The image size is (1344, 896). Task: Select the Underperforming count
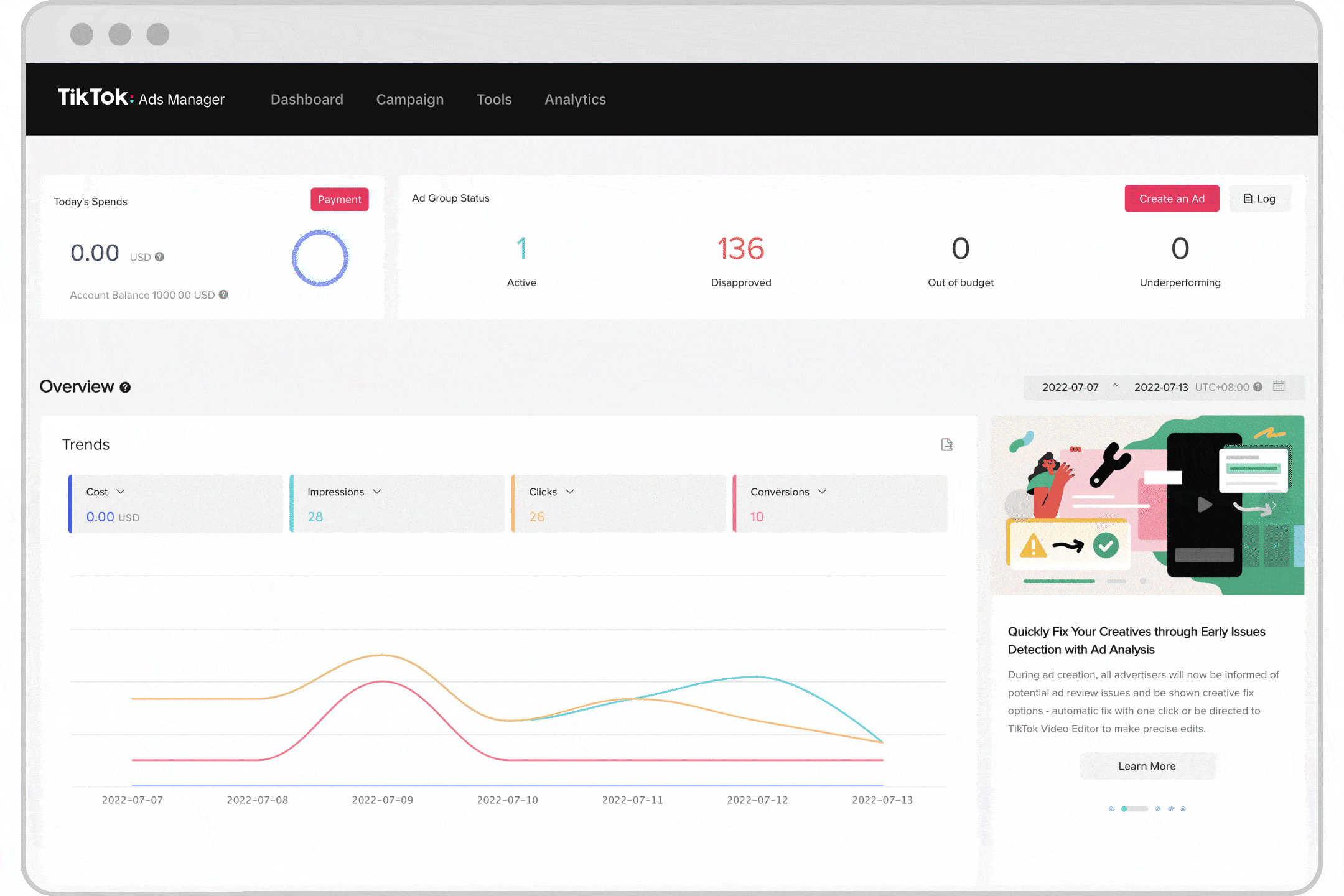coord(1180,248)
